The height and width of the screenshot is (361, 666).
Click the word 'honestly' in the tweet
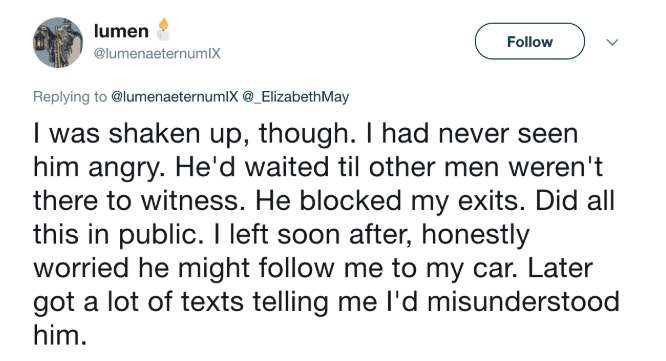[x=475, y=235]
